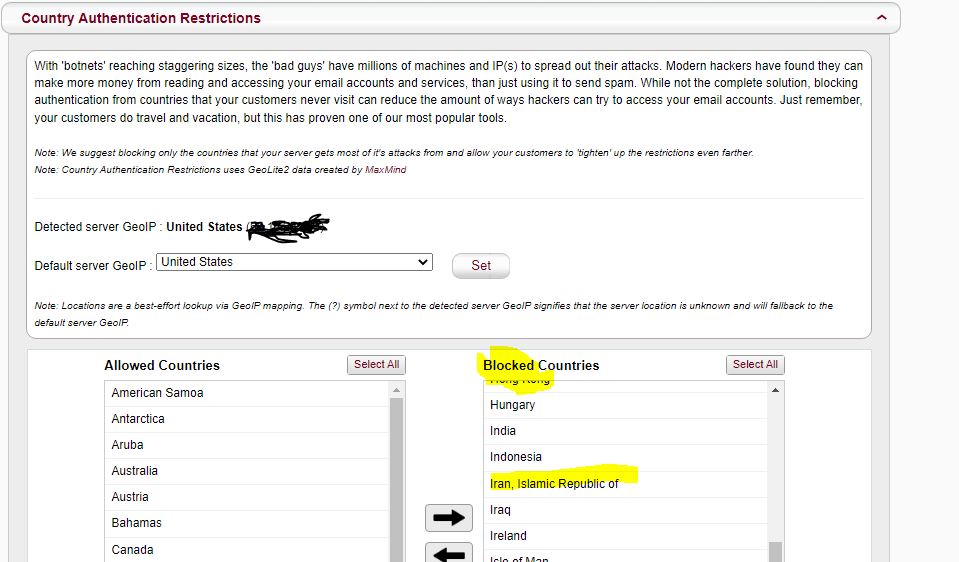This screenshot has height=562, width=959.
Task: Open the MaxMind link
Action: point(385,170)
